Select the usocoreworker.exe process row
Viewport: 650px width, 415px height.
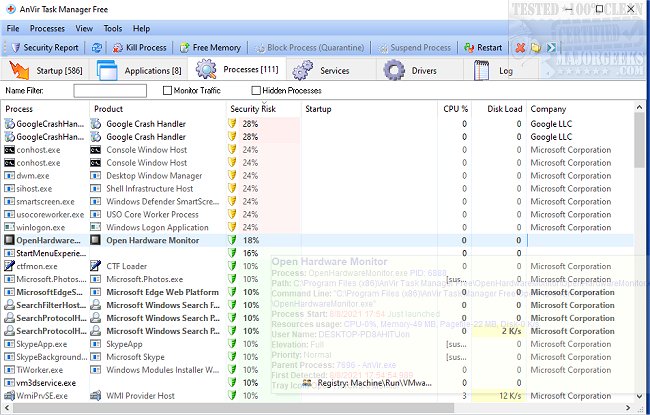(x=317, y=214)
